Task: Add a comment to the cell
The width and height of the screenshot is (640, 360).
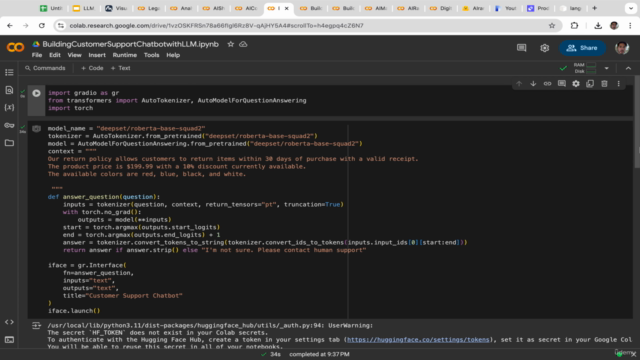Action: coord(562,84)
